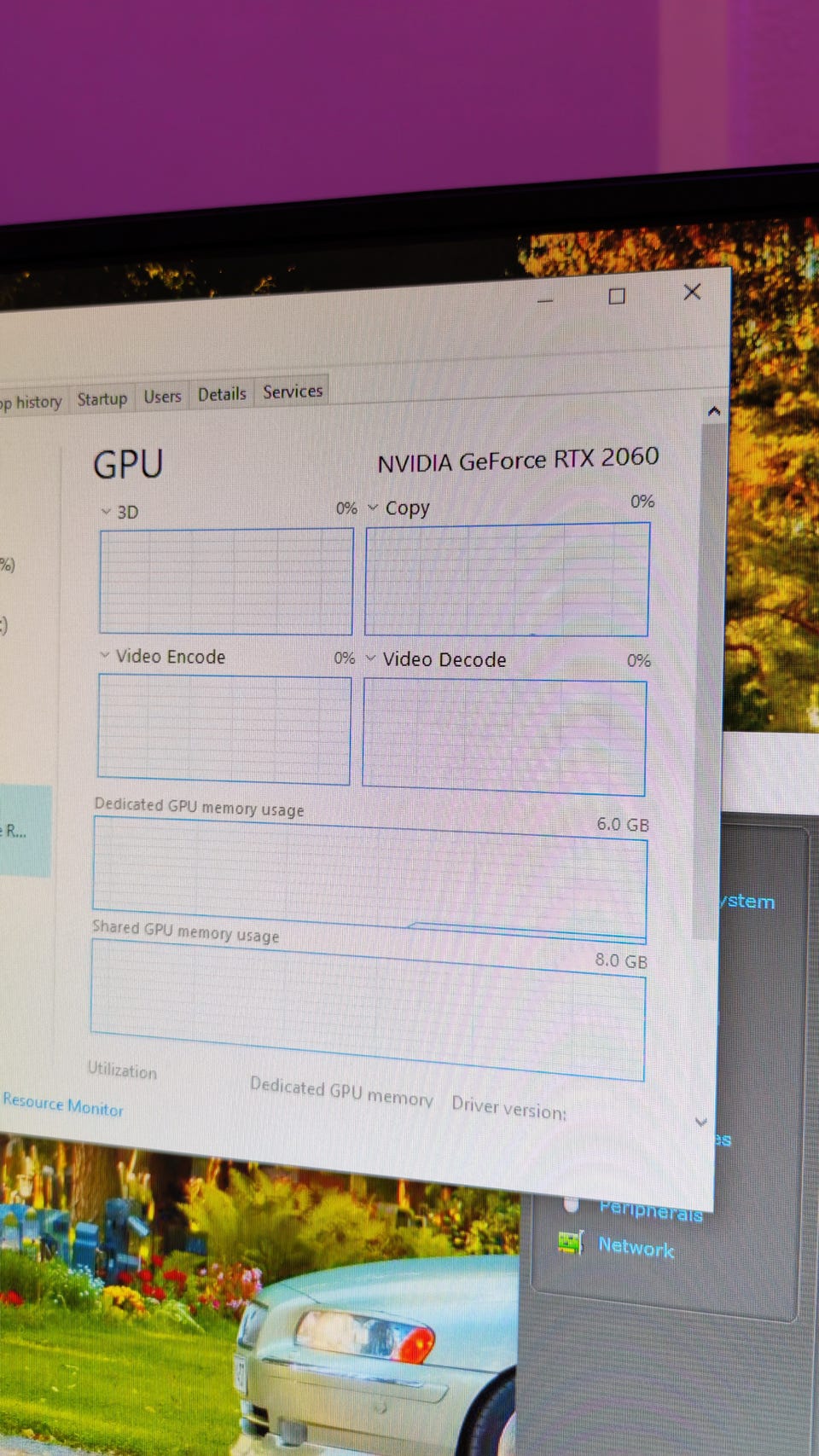
Task: Click the GPU heading text
Action: pos(128,465)
